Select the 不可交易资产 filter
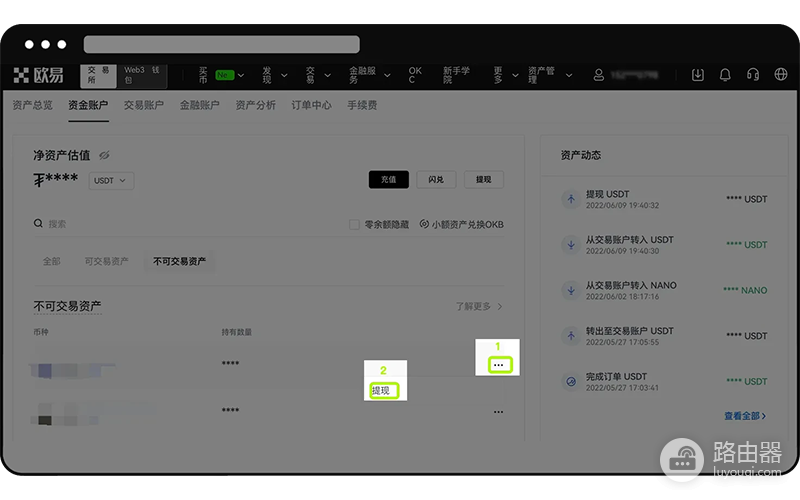The image size is (800, 500). pyautogui.click(x=180, y=261)
